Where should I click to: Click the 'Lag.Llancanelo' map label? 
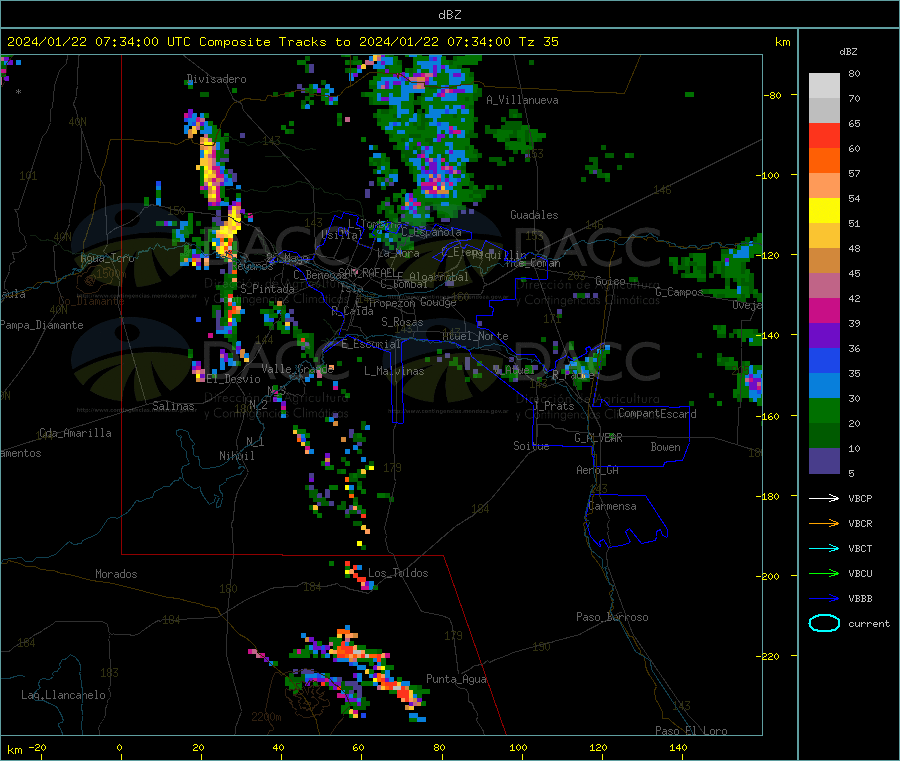point(63,695)
